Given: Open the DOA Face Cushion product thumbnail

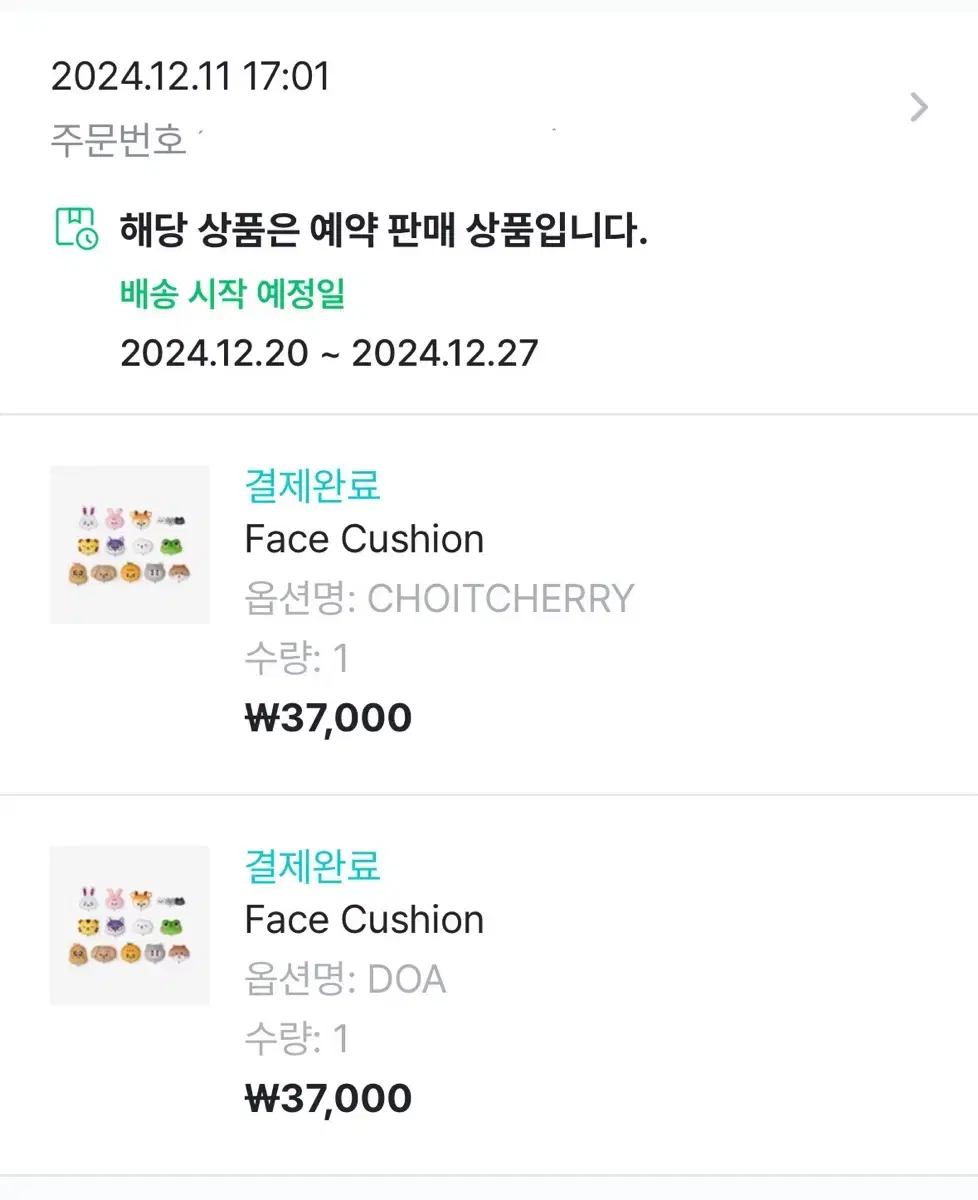Looking at the screenshot, I should [130, 925].
